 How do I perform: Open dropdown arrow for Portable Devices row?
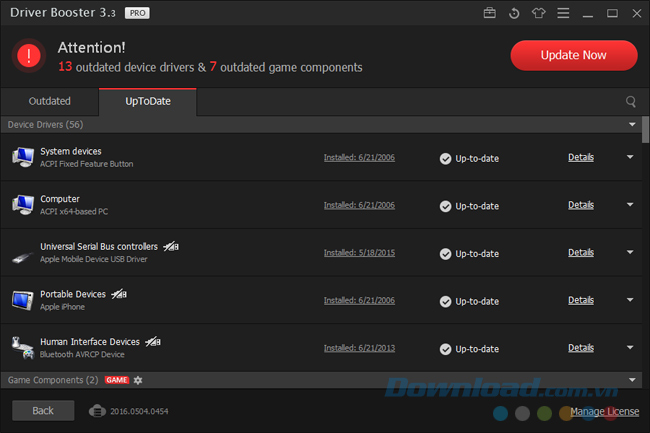click(630, 300)
